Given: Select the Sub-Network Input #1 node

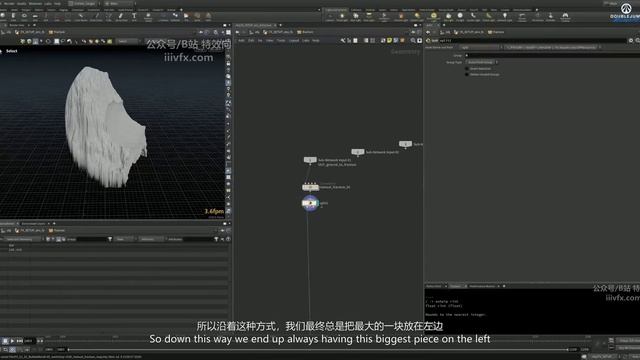Looking at the screenshot, I should pyautogui.click(x=310, y=160).
